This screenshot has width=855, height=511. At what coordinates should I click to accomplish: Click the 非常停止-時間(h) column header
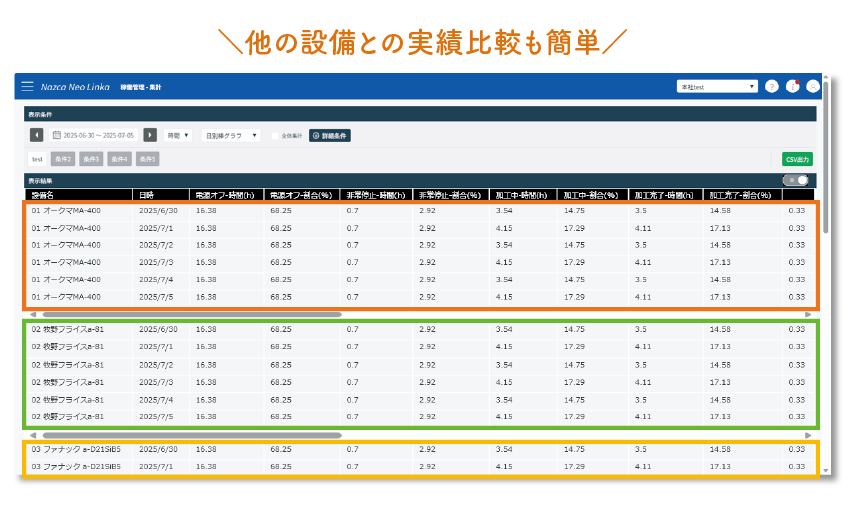click(376, 195)
